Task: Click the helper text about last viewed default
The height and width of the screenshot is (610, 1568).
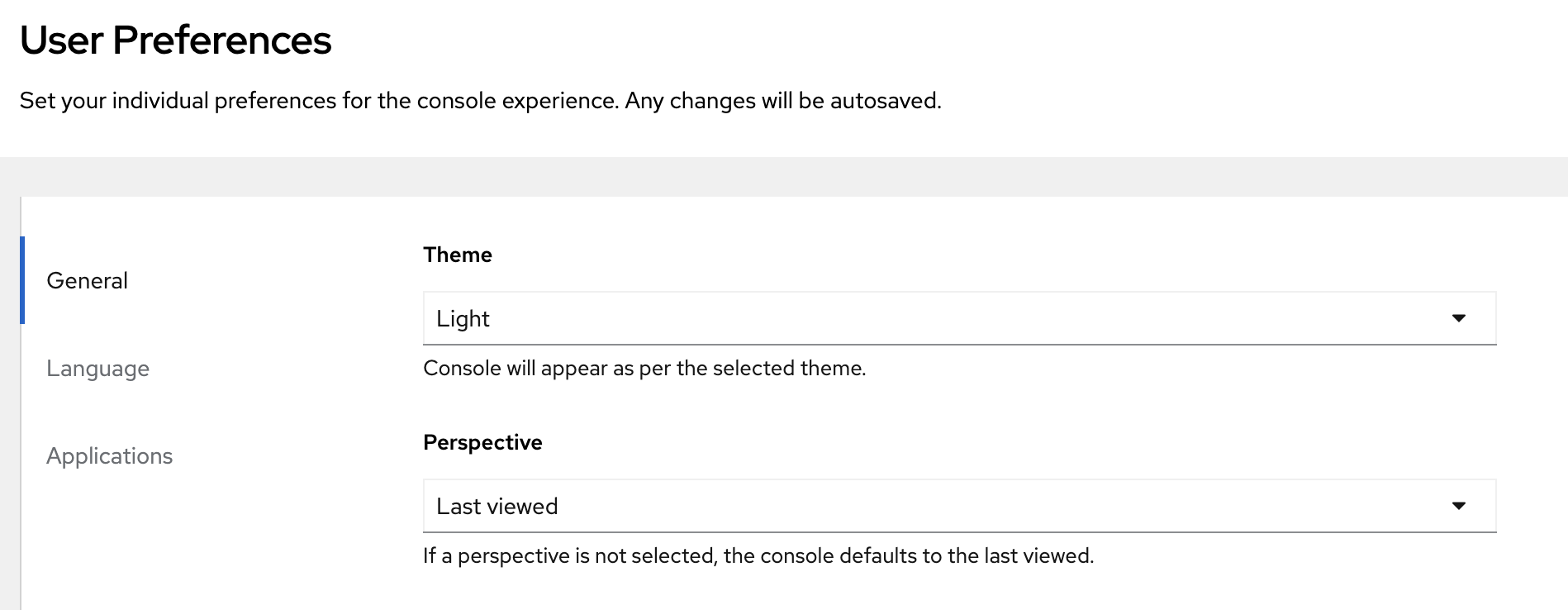Action: click(x=758, y=555)
